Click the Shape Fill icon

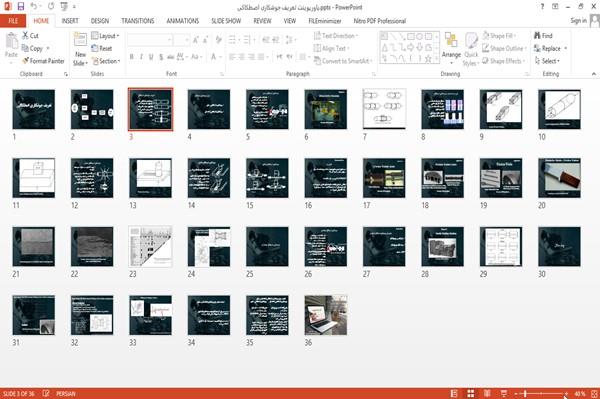pos(486,36)
